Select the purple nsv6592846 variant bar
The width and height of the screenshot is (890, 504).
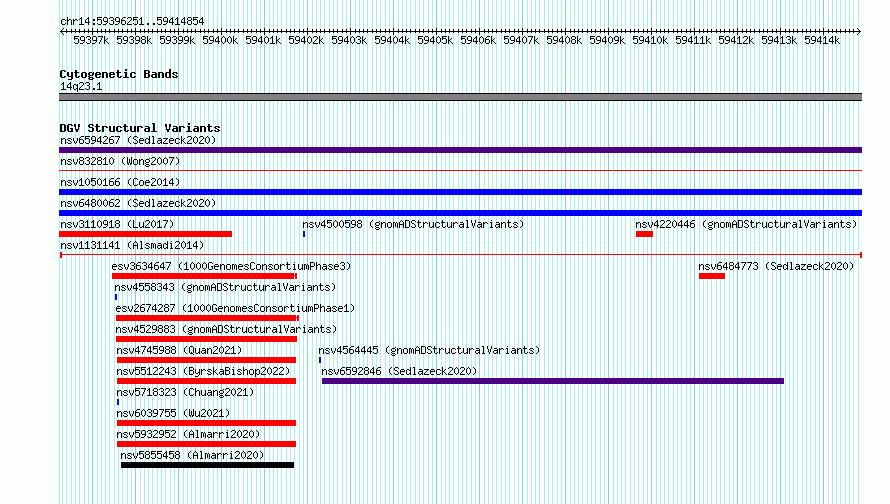point(553,381)
